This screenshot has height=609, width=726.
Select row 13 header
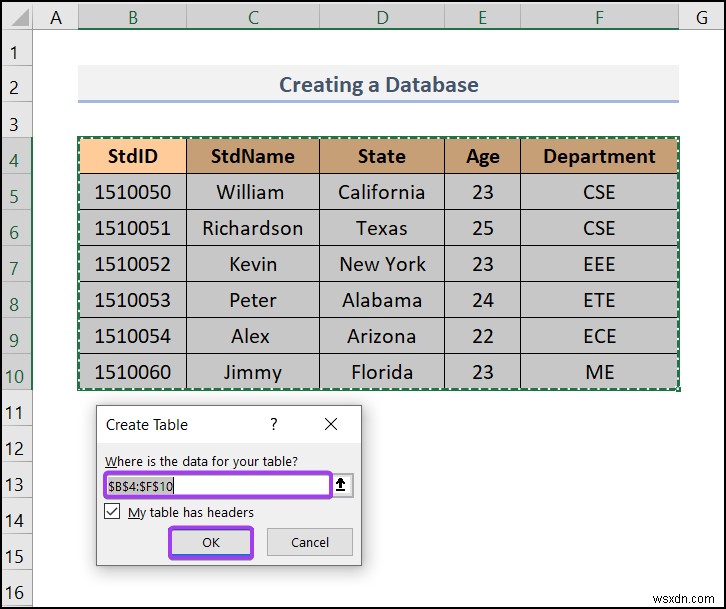[17, 480]
